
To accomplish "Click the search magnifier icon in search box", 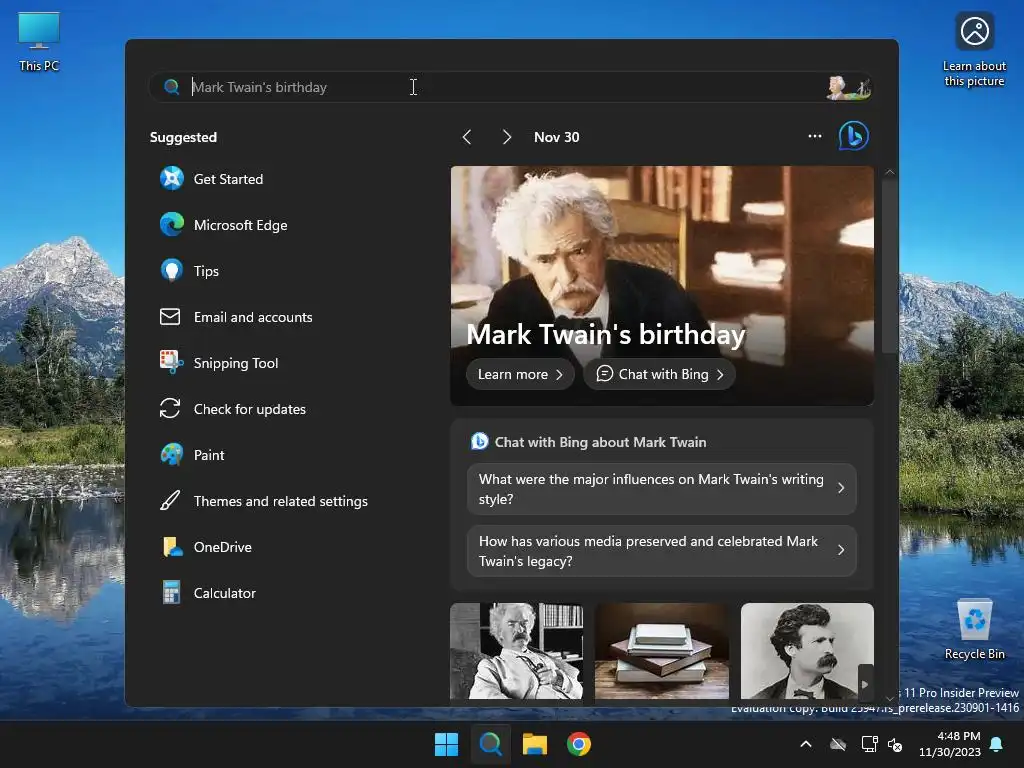I will 172,87.
